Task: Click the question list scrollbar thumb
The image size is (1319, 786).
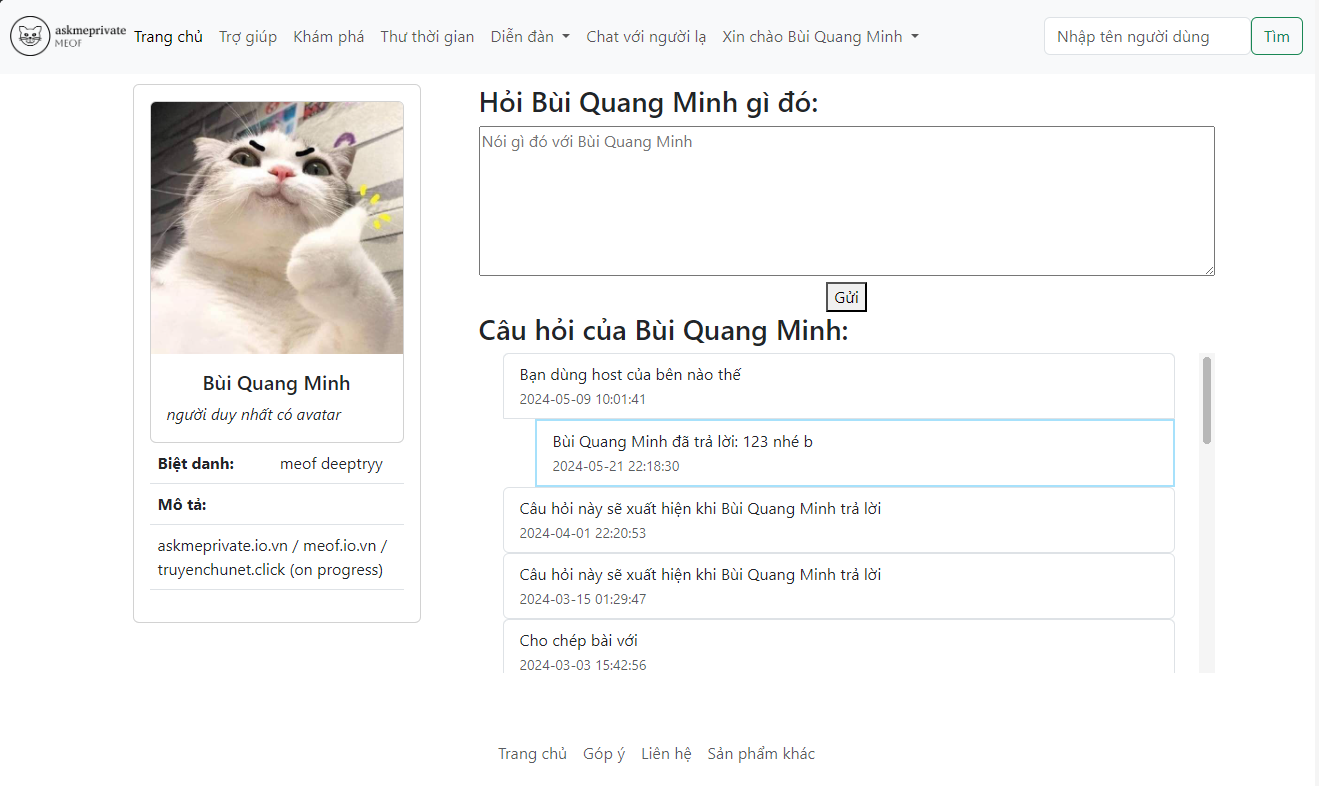Action: click(x=1207, y=400)
